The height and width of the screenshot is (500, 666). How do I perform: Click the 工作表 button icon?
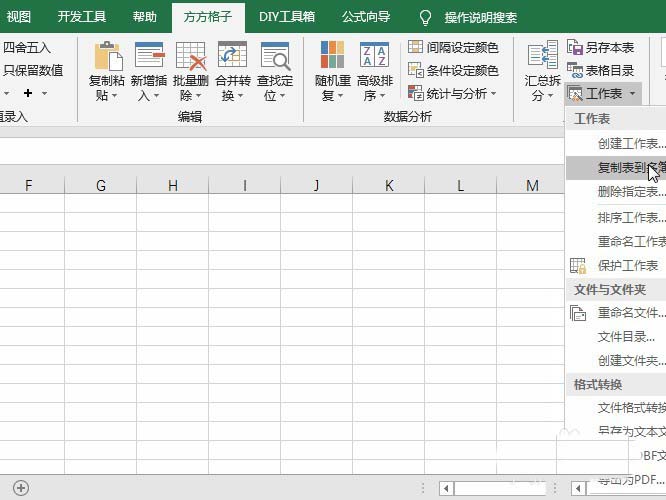point(575,93)
